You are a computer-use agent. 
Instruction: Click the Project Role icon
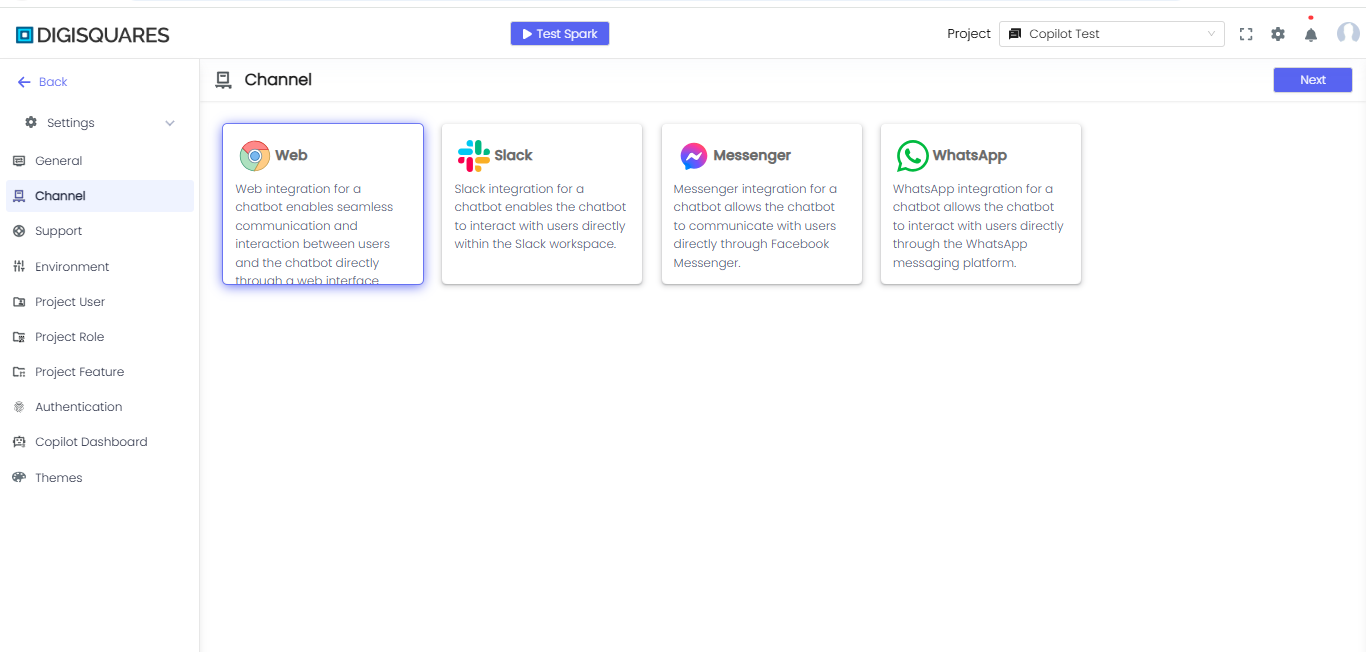pyautogui.click(x=19, y=337)
